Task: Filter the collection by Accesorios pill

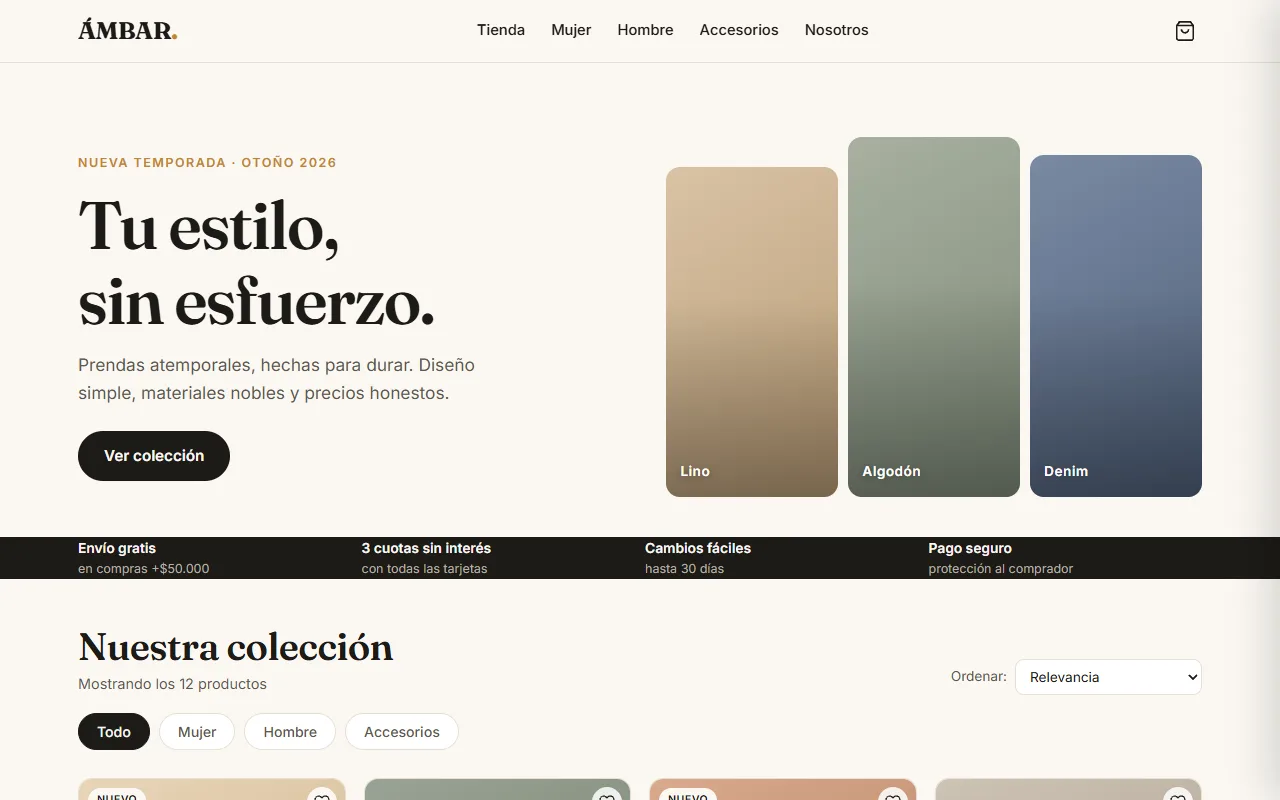Action: [x=402, y=732]
